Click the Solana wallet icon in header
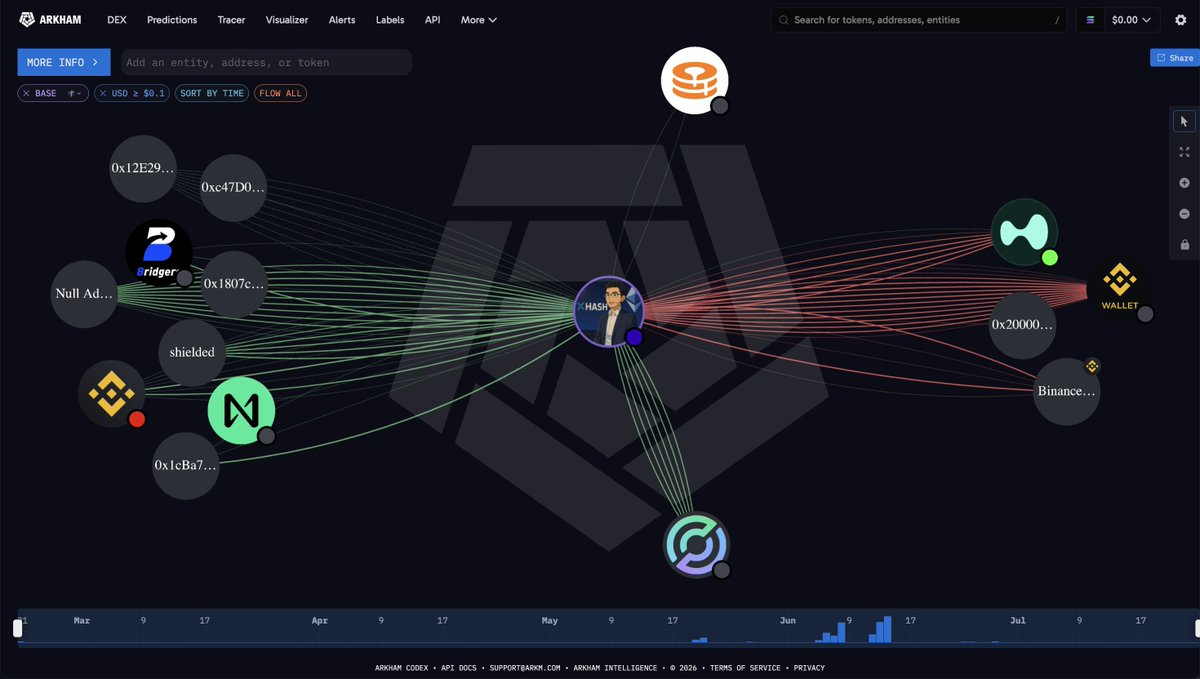Screen dimensions: 1200x679 (x=1090, y=19)
